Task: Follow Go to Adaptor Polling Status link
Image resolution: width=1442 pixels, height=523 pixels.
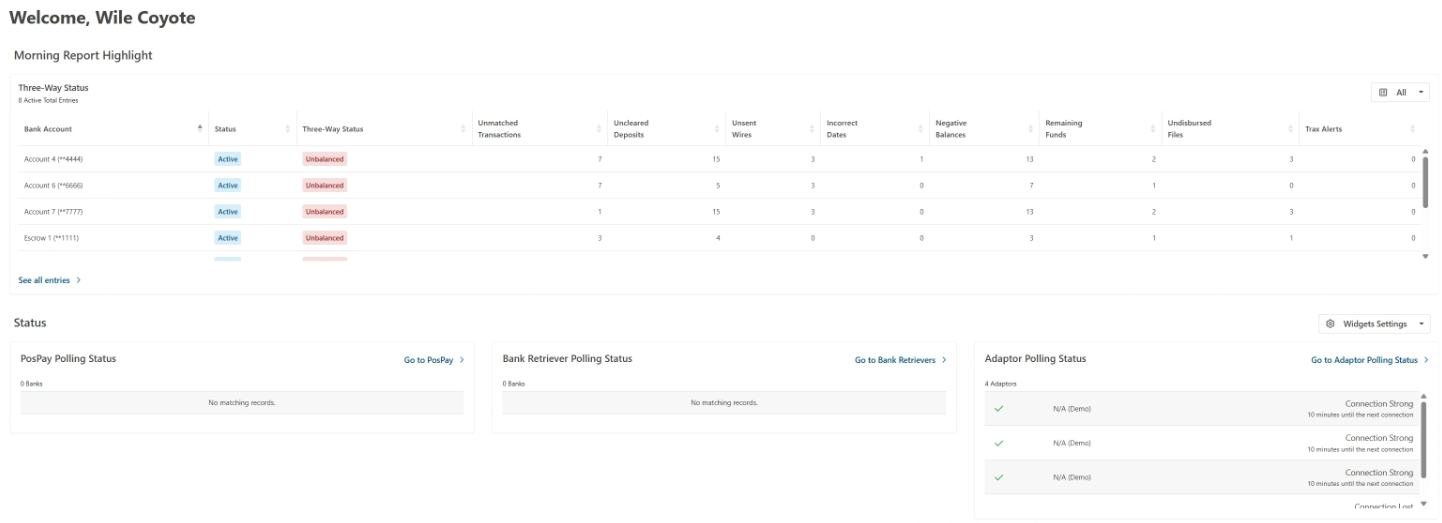Action: click(x=1368, y=360)
